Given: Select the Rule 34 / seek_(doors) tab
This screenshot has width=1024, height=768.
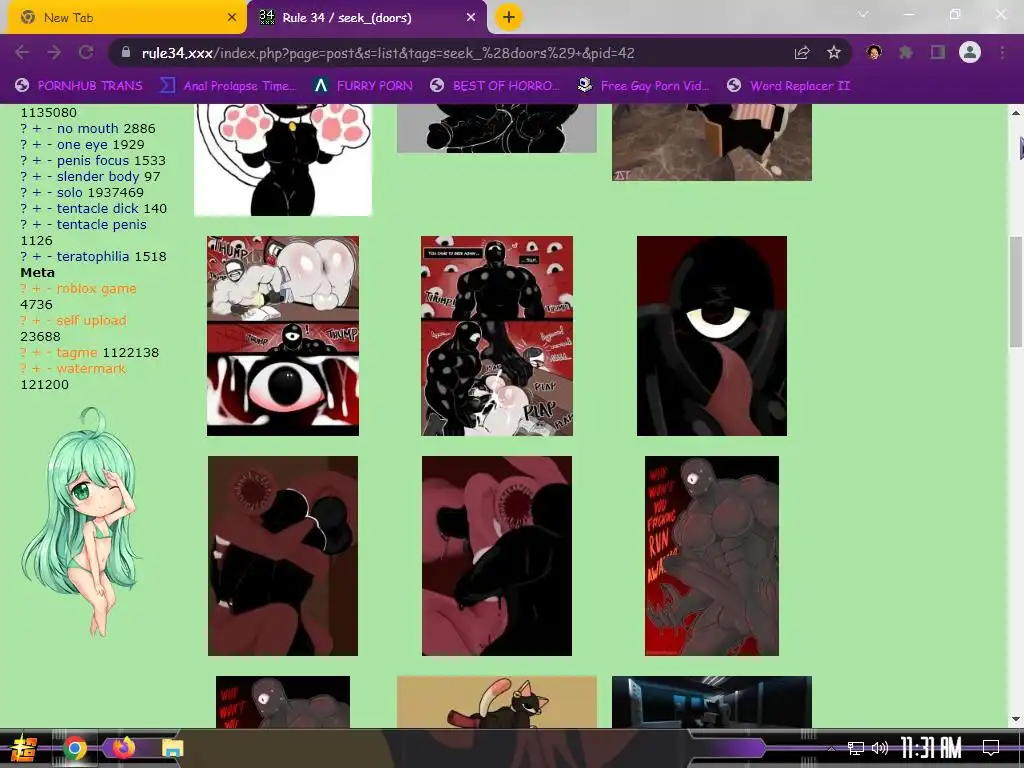Looking at the screenshot, I should coord(368,18).
